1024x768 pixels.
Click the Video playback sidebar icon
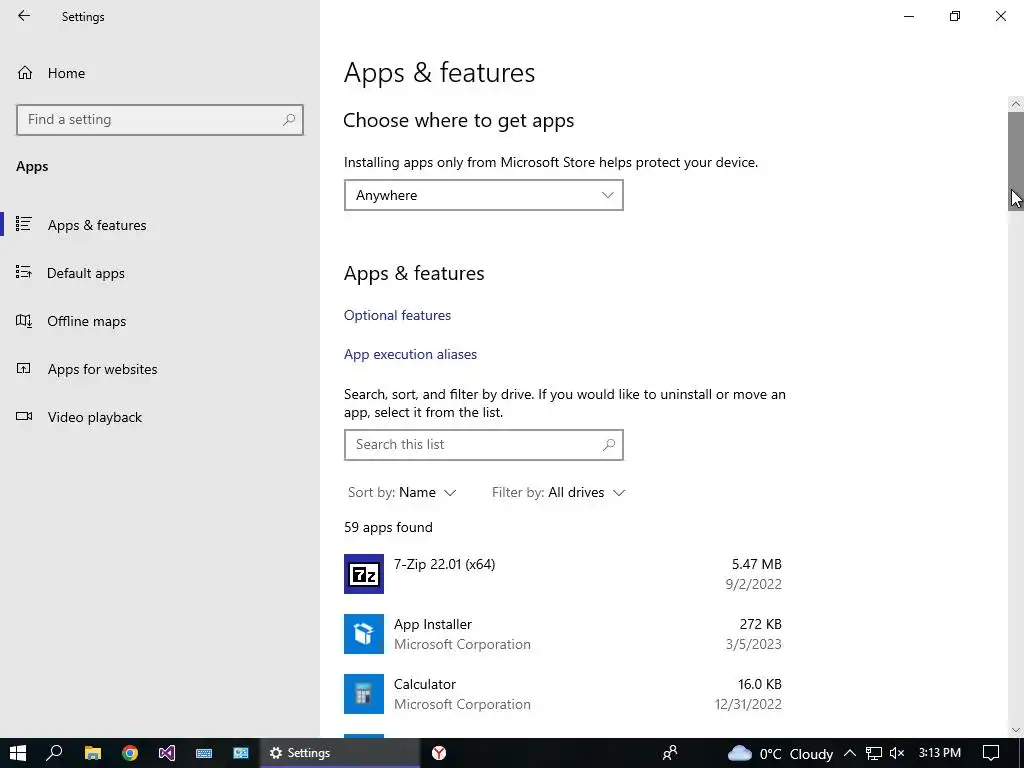[24, 416]
